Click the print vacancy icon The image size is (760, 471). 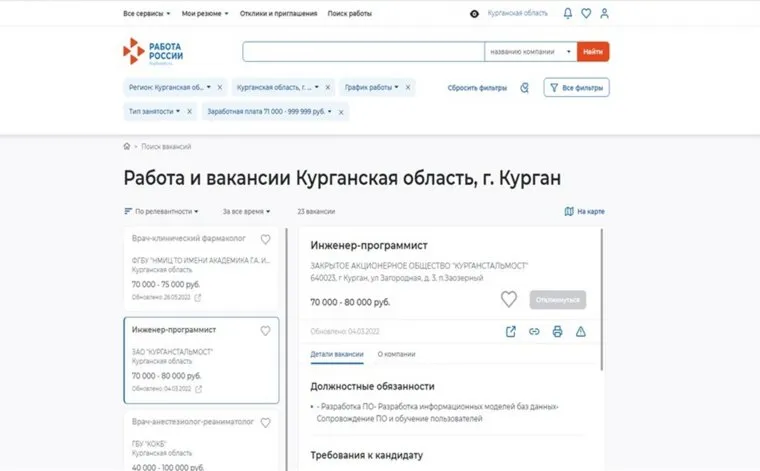(557, 331)
